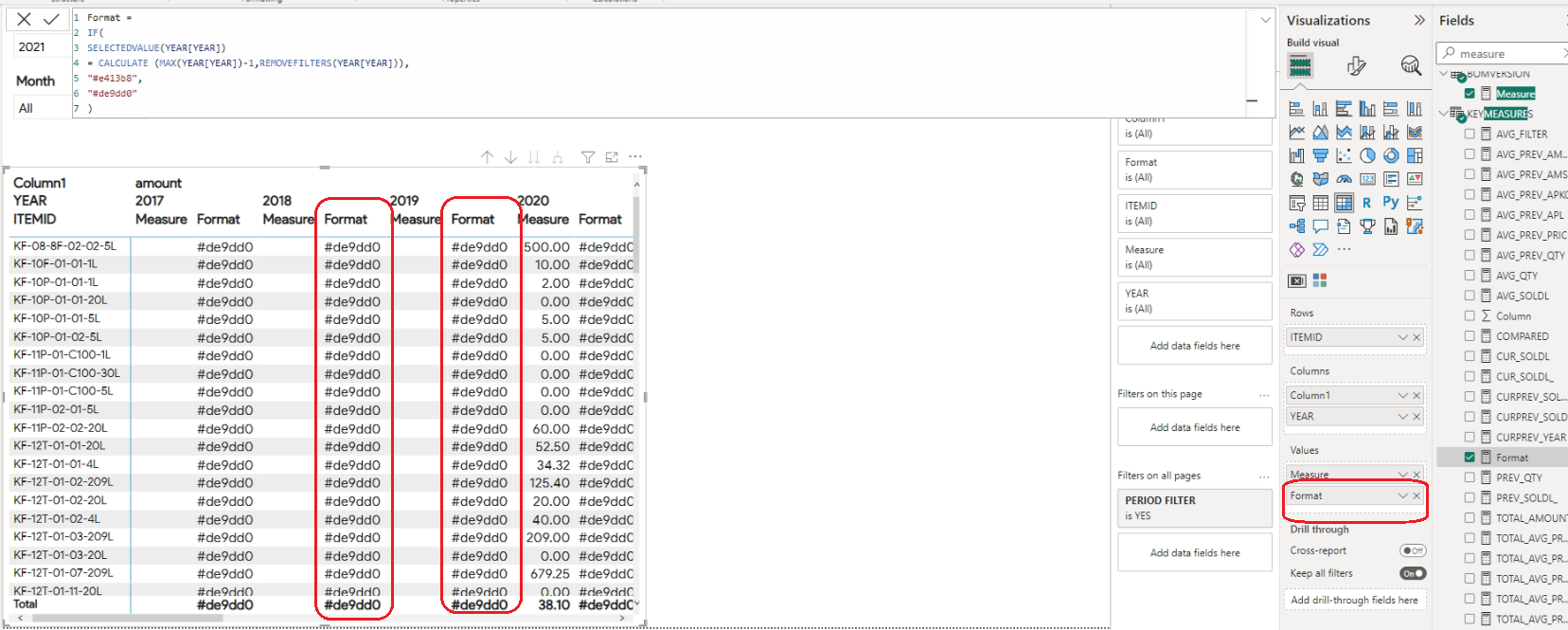Check the COMPARED field
This screenshot has width=1568, height=630.
click(1470, 336)
